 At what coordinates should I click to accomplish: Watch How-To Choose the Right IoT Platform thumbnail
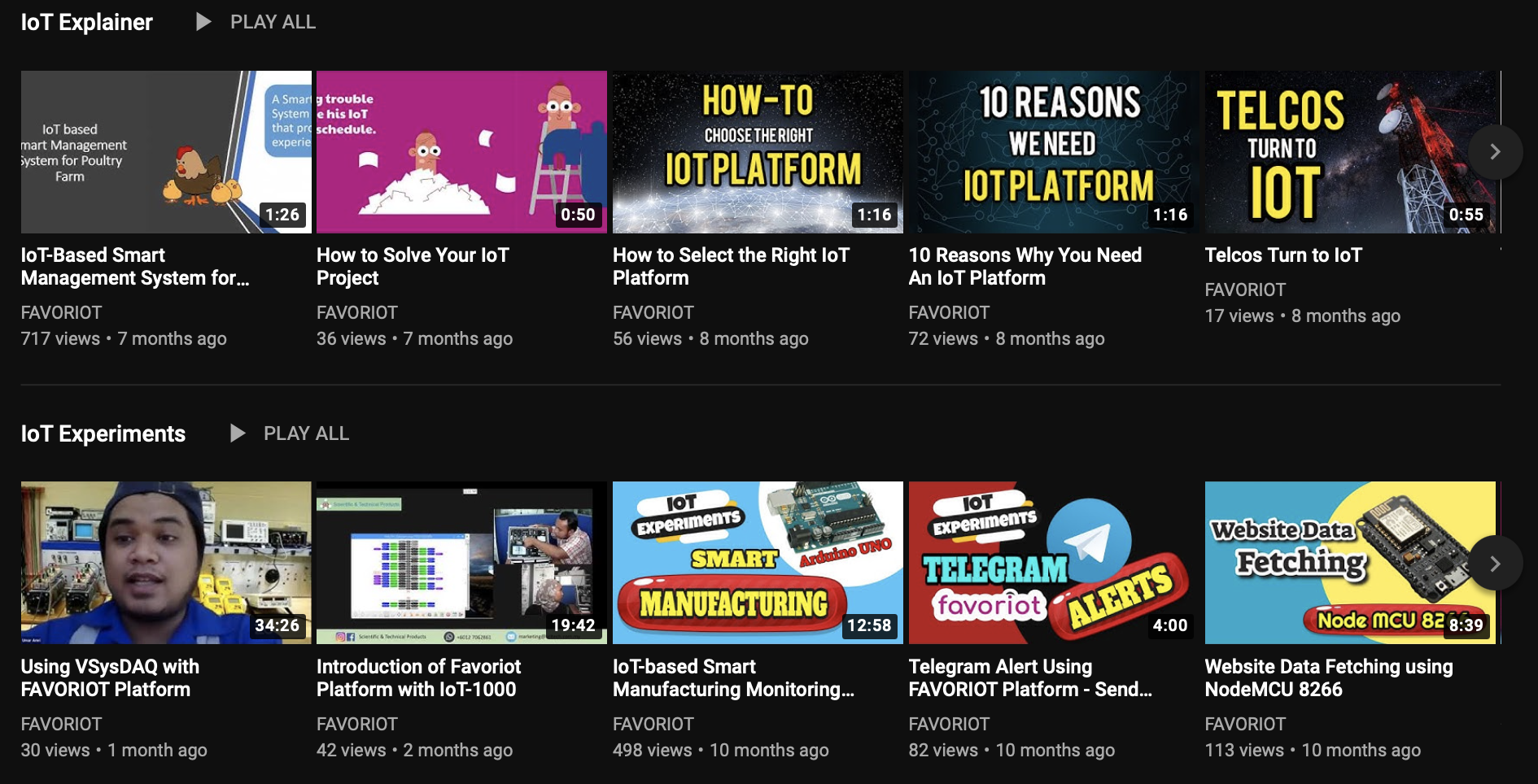click(758, 152)
